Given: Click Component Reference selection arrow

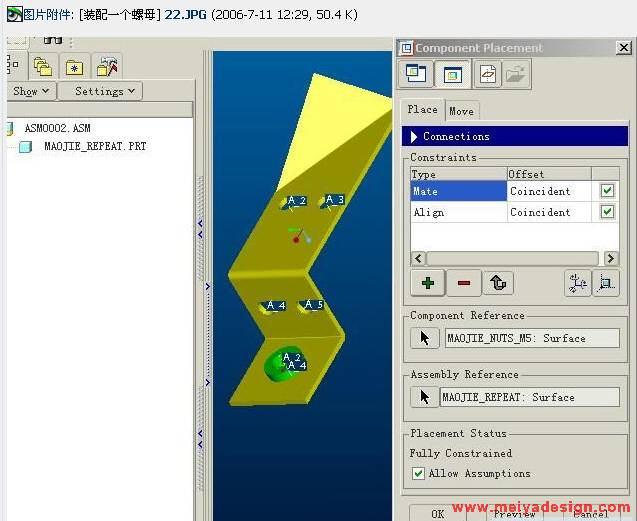Looking at the screenshot, I should [425, 338].
